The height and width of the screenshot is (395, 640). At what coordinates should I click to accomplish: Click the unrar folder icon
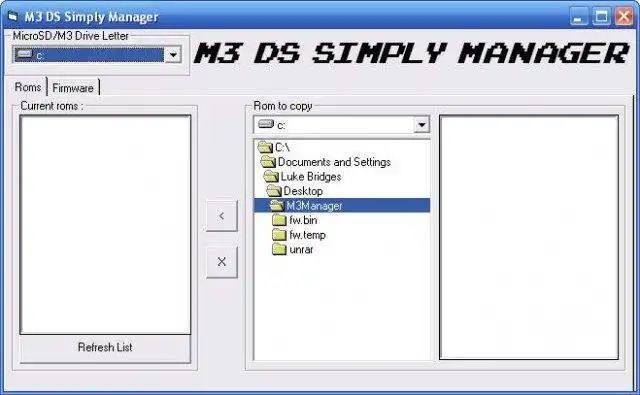[279, 249]
